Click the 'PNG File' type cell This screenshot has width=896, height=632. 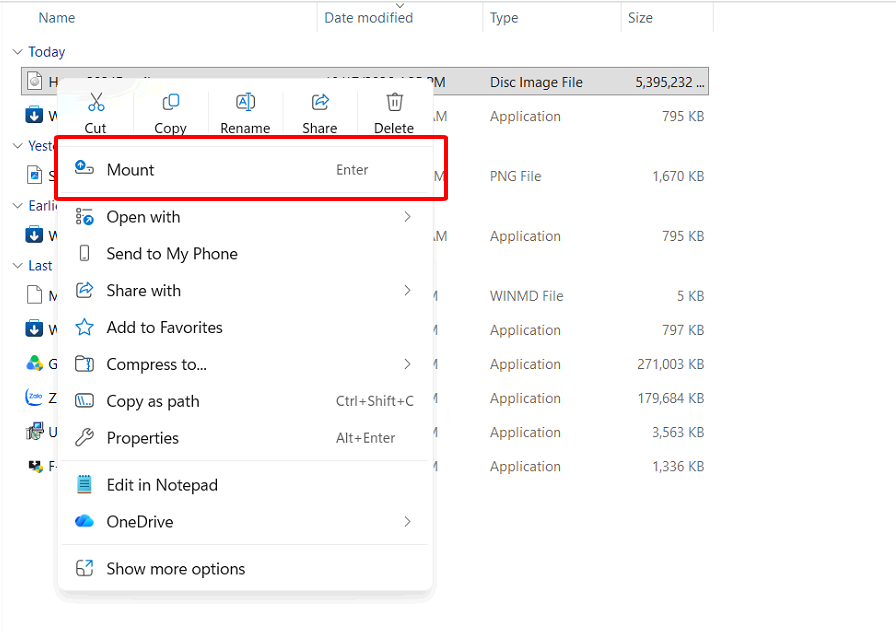515,176
